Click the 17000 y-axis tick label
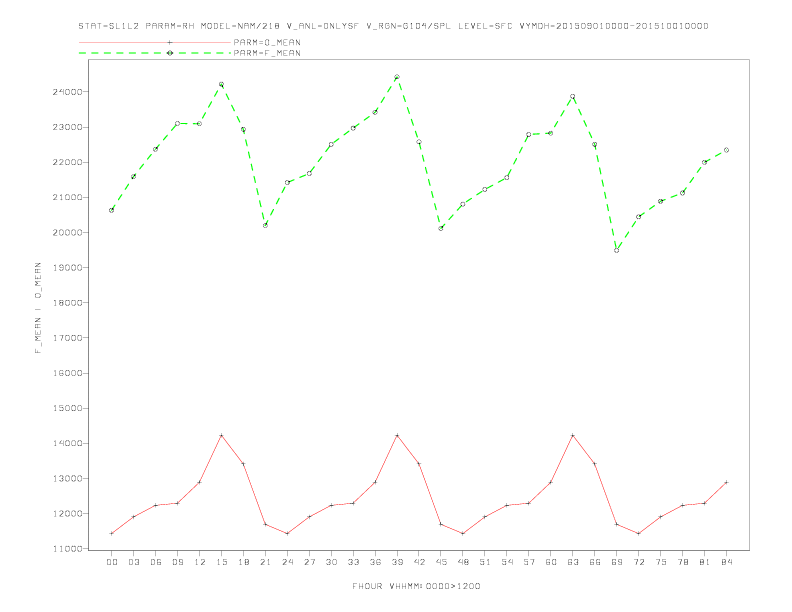This screenshot has height=612, width=792. tap(68, 338)
